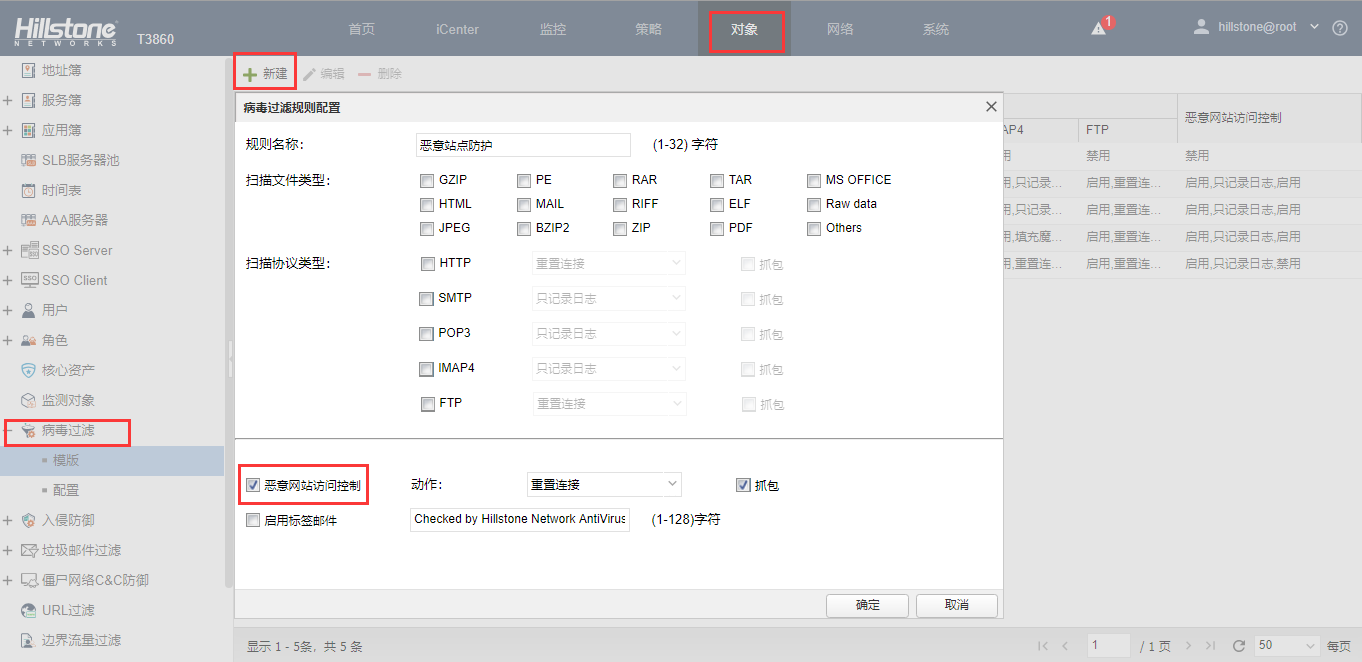Viewport: 1362px width, 662px height.
Task: Open the 系统 tab
Action: click(936, 29)
